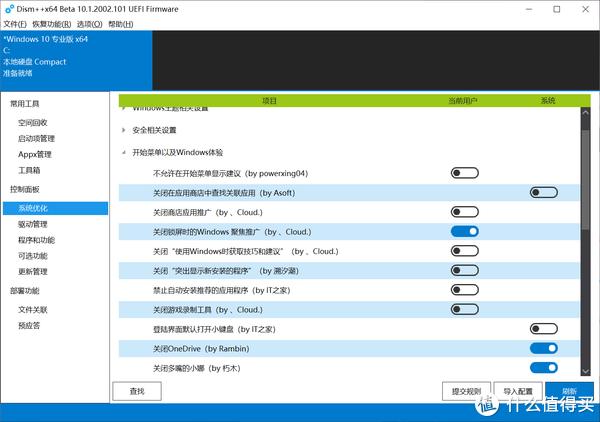Open 可选功能 in sidebar

(x=33, y=256)
